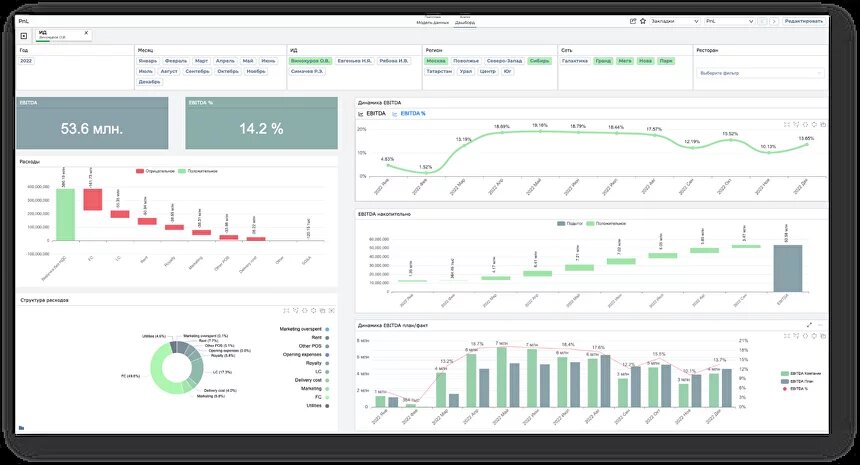Click last toolbar icon on Динамика EBITDA chart
The image size is (860, 465).
pyautogui.click(x=823, y=124)
